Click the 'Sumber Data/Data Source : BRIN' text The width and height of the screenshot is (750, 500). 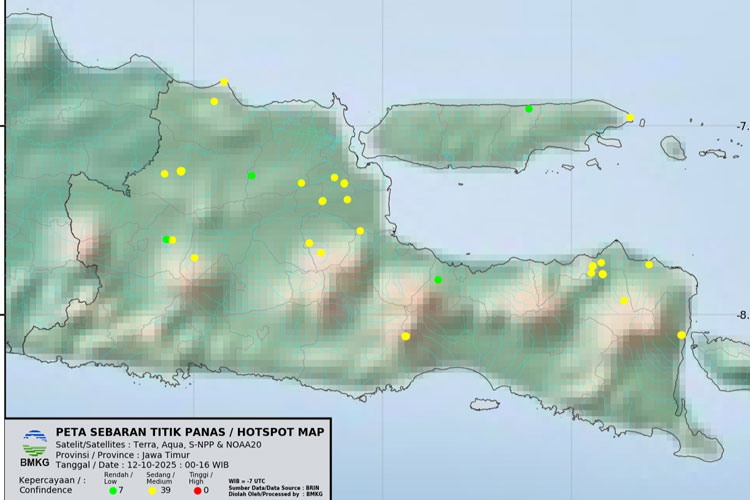pyautogui.click(x=275, y=486)
